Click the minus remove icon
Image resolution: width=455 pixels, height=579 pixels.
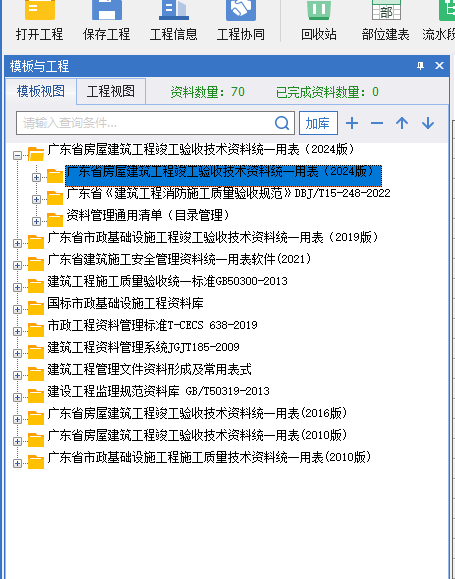click(x=377, y=123)
